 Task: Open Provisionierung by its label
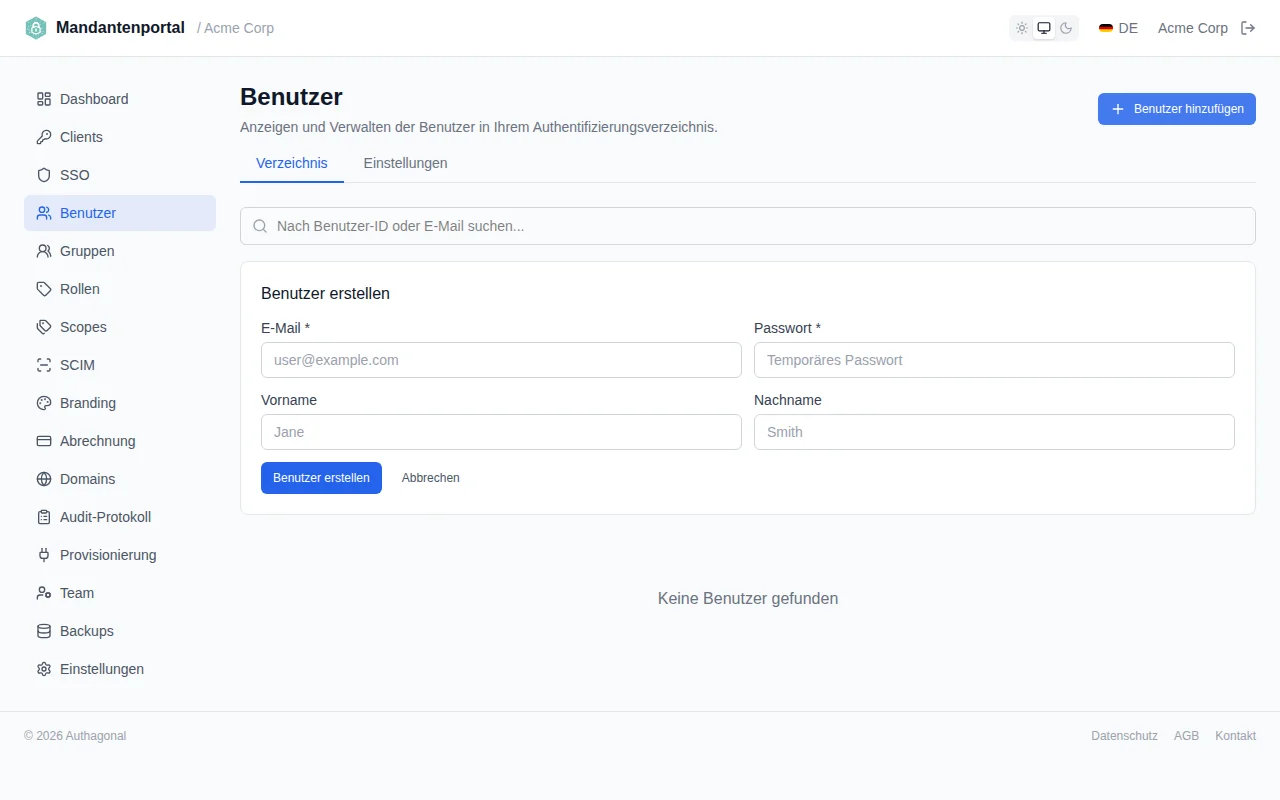coord(108,555)
